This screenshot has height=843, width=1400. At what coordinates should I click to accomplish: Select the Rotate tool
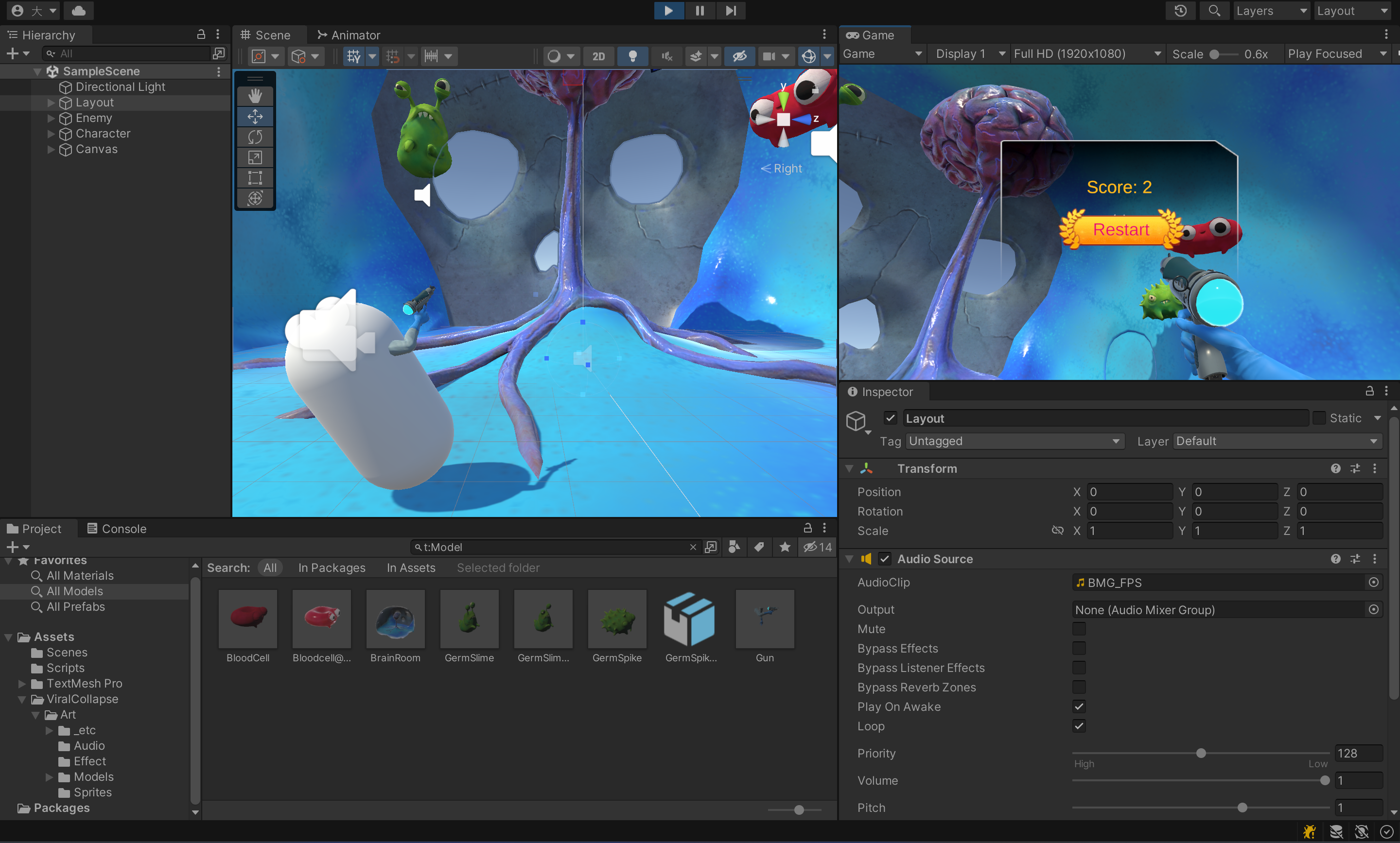(255, 137)
